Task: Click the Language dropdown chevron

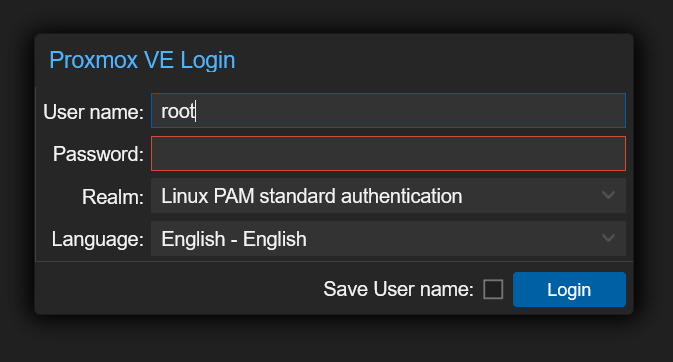Action: 608,238
